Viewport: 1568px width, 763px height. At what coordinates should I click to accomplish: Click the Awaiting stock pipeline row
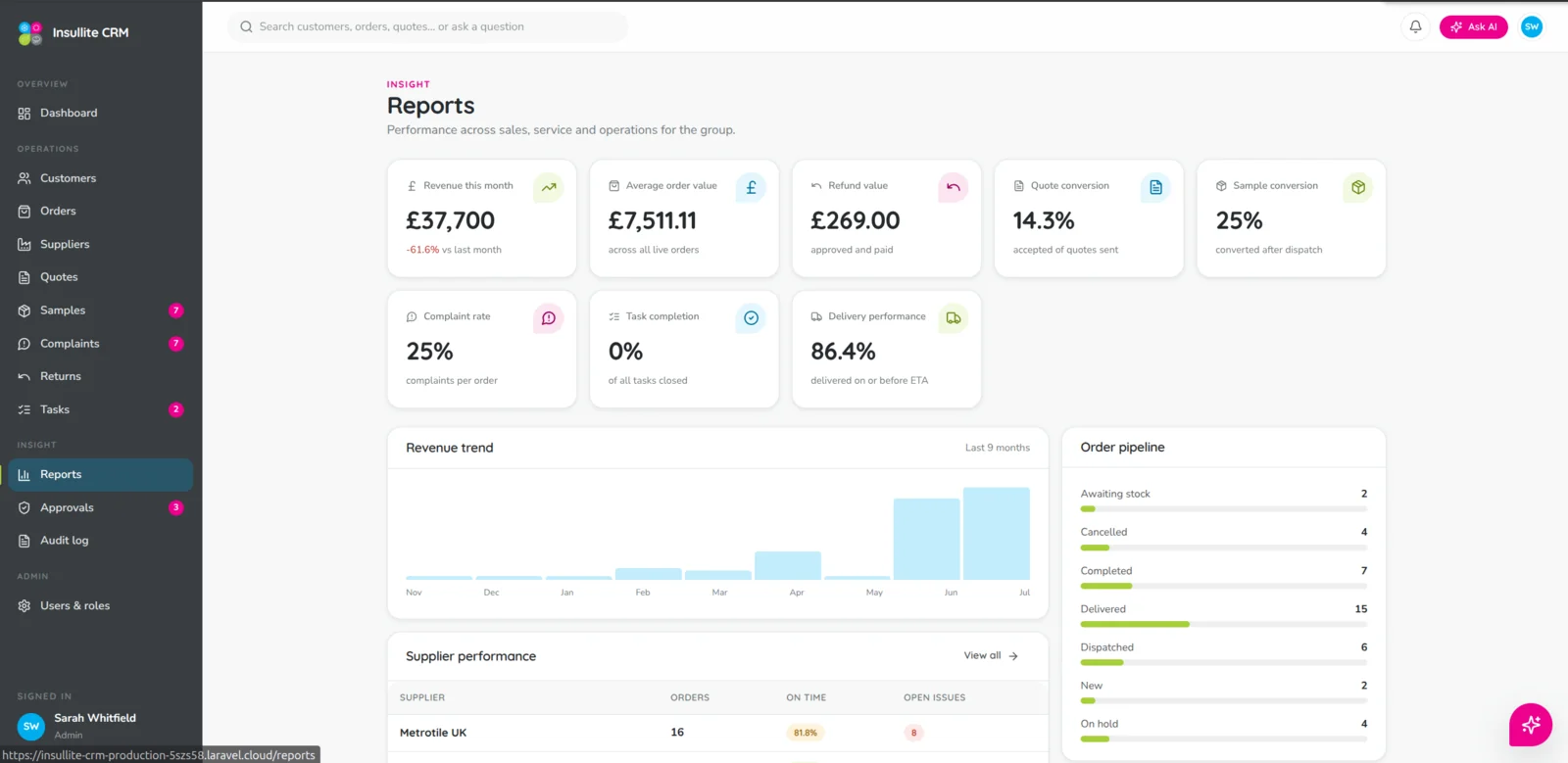[x=1223, y=501]
